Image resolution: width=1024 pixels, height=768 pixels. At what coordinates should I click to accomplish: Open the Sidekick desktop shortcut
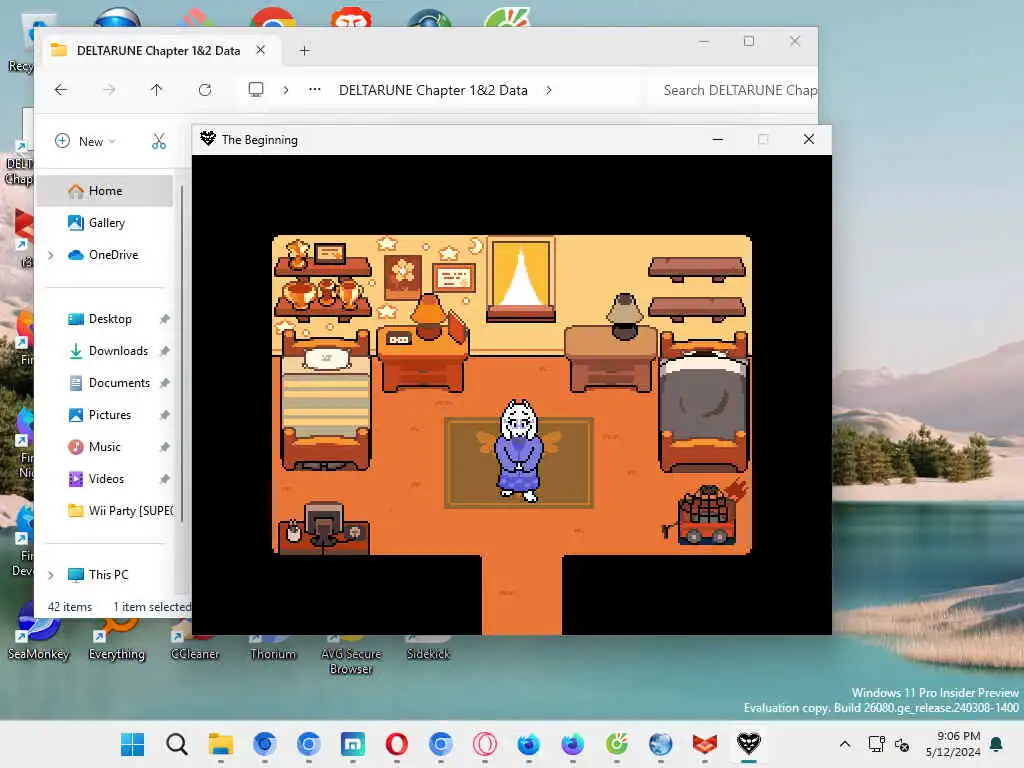(428, 647)
